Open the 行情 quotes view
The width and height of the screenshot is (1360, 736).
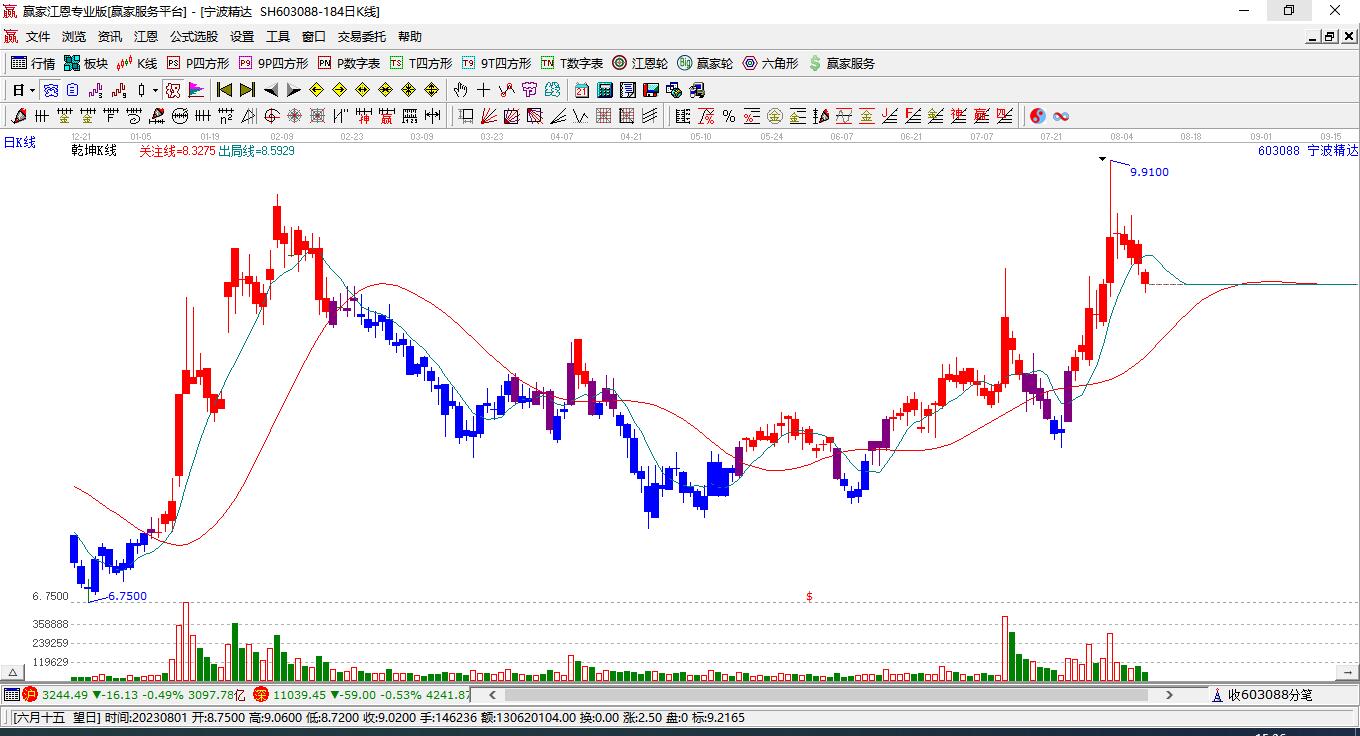[x=33, y=63]
